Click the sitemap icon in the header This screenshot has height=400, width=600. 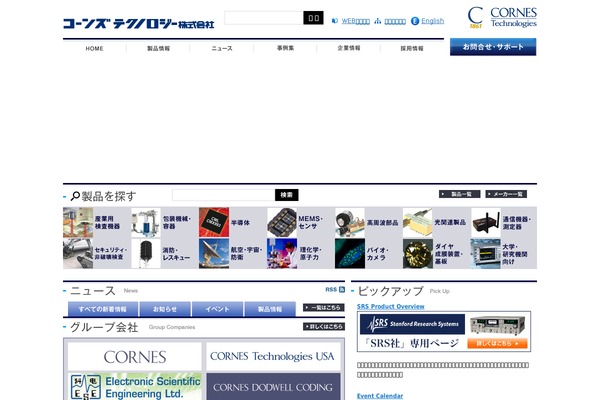point(378,21)
